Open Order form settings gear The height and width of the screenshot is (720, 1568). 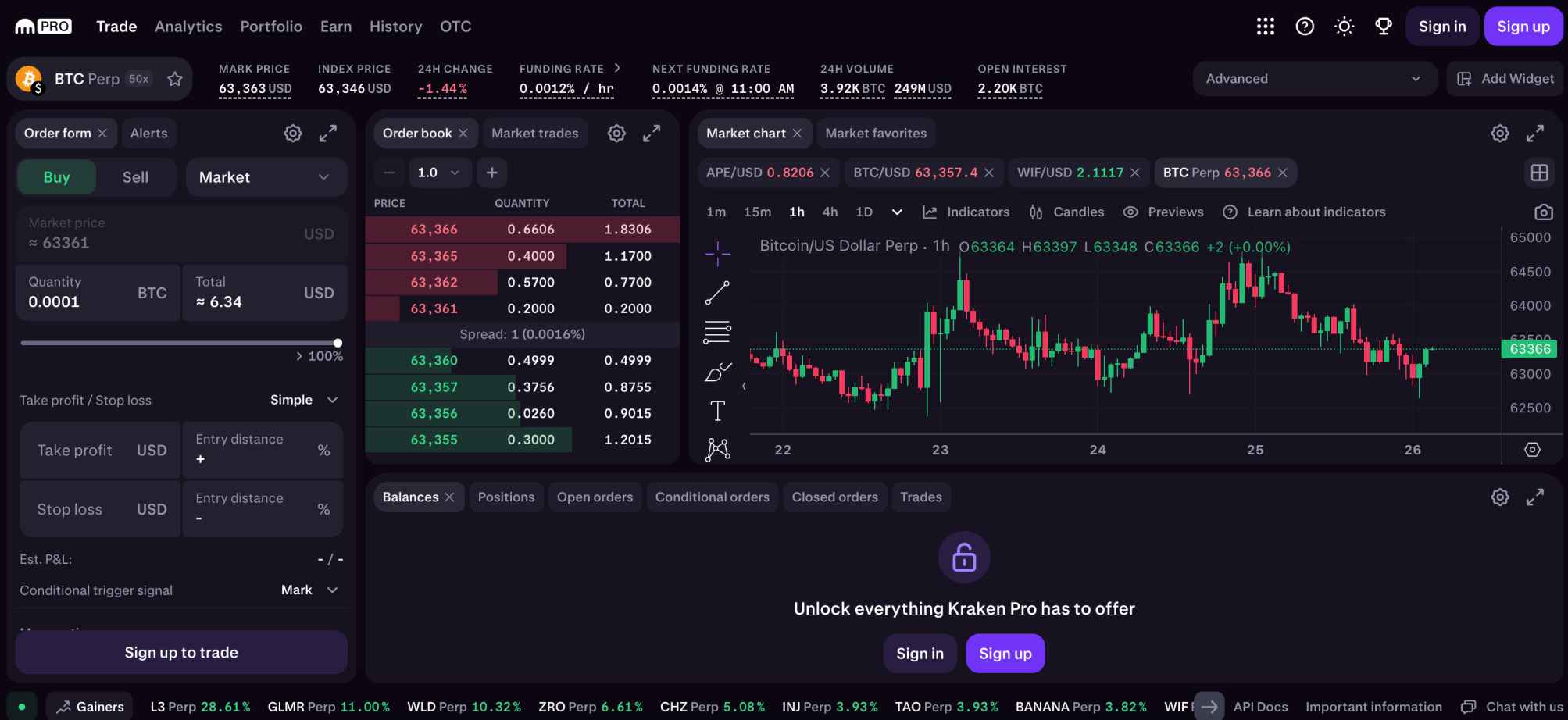pyautogui.click(x=293, y=134)
